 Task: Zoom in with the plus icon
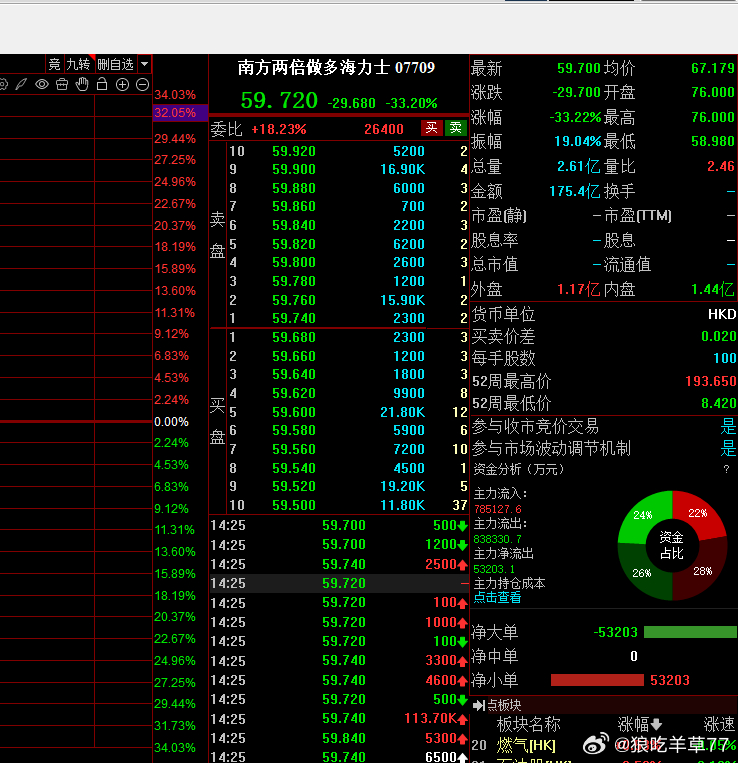pos(122,85)
